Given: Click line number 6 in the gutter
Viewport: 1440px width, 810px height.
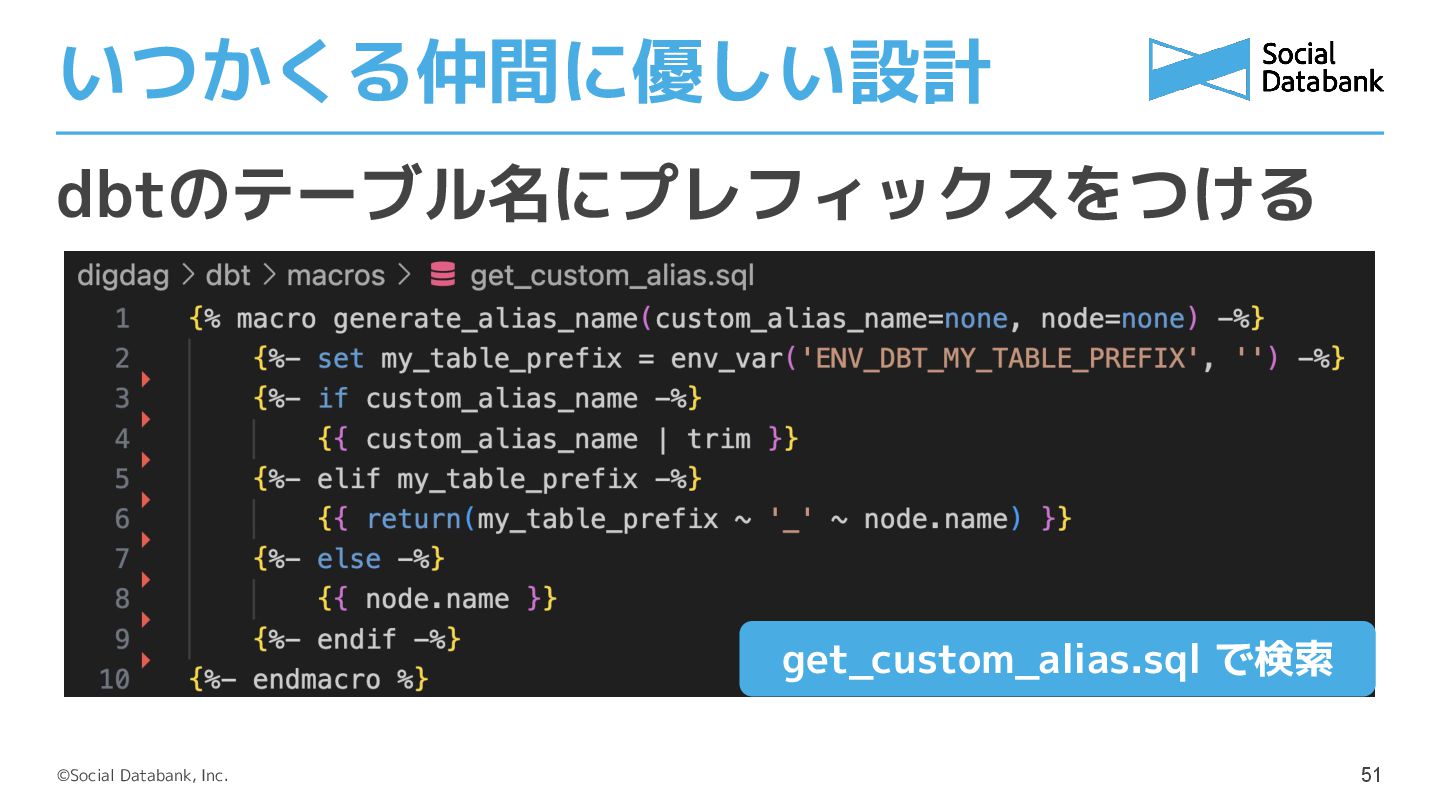Looking at the screenshot, I should 122,519.
